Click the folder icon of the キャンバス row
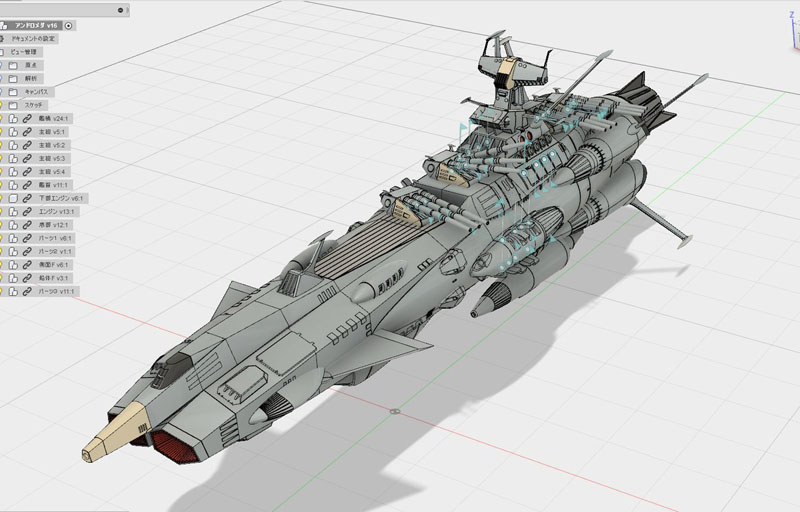The height and width of the screenshot is (512, 800). click(x=14, y=92)
